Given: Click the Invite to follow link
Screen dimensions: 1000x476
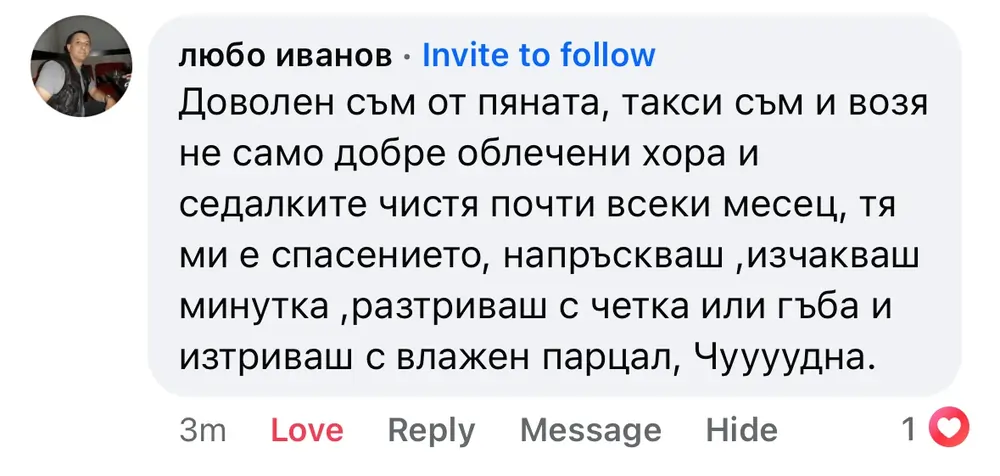Looking at the screenshot, I should (x=538, y=55).
